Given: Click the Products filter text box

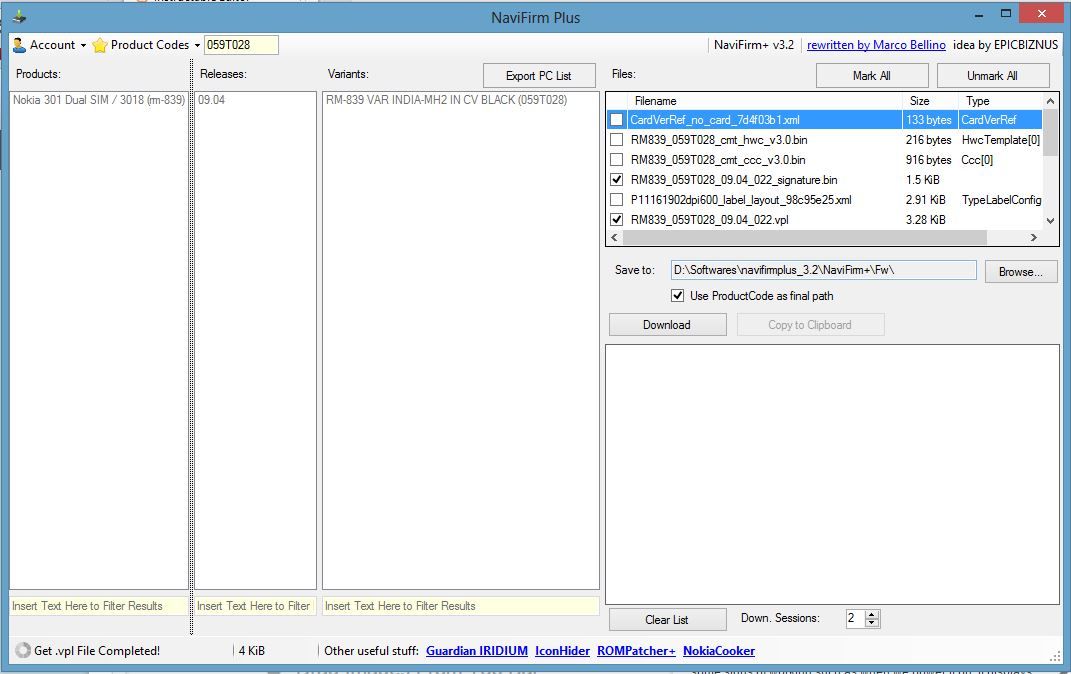Looking at the screenshot, I should coord(98,606).
